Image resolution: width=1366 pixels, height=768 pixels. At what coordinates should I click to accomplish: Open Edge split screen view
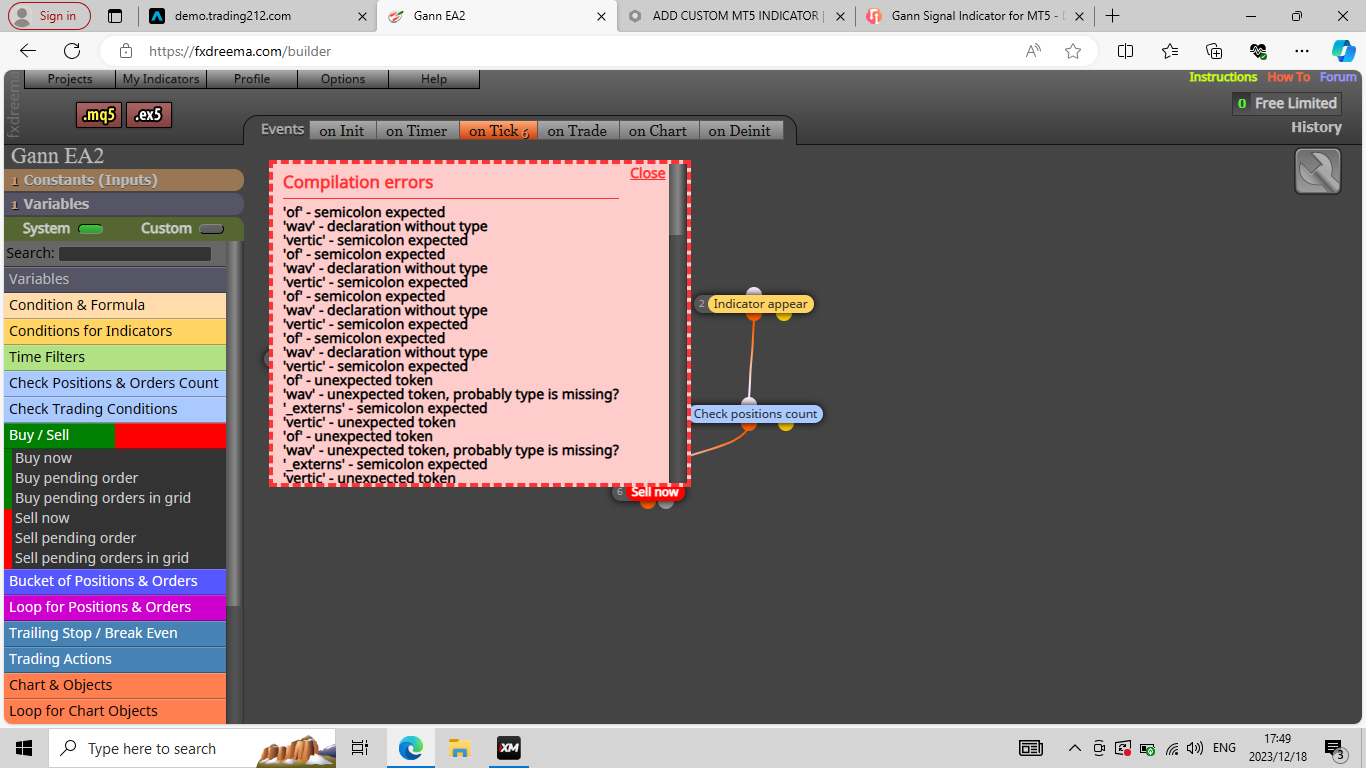pyautogui.click(x=1125, y=51)
